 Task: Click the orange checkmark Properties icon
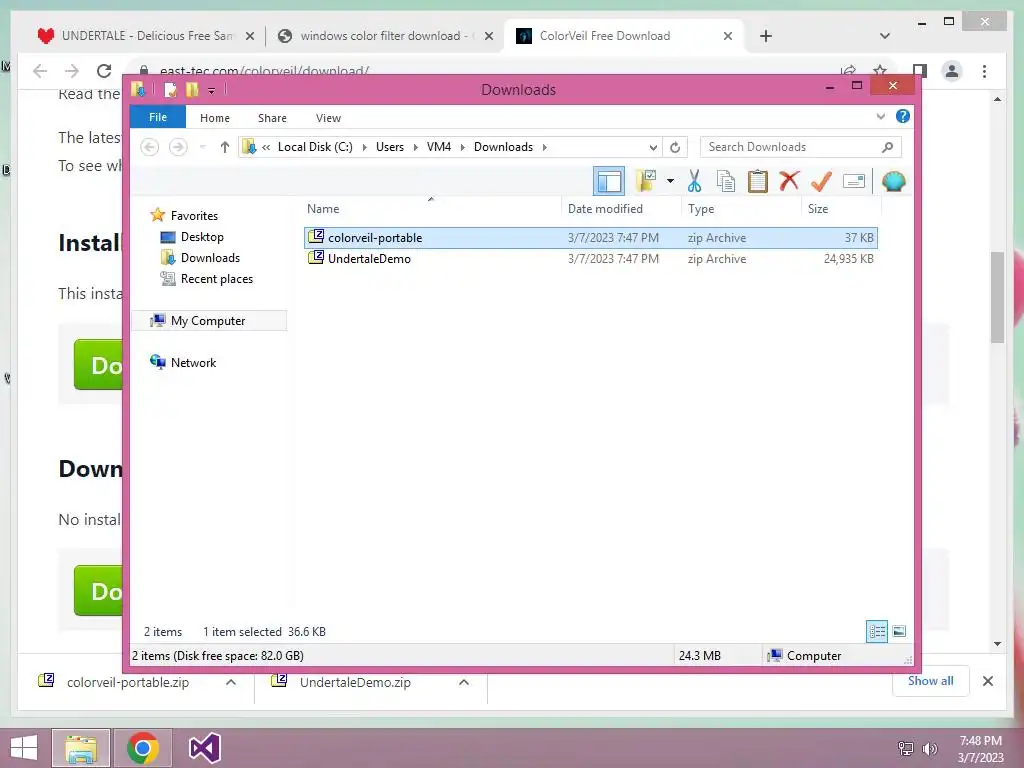822,181
